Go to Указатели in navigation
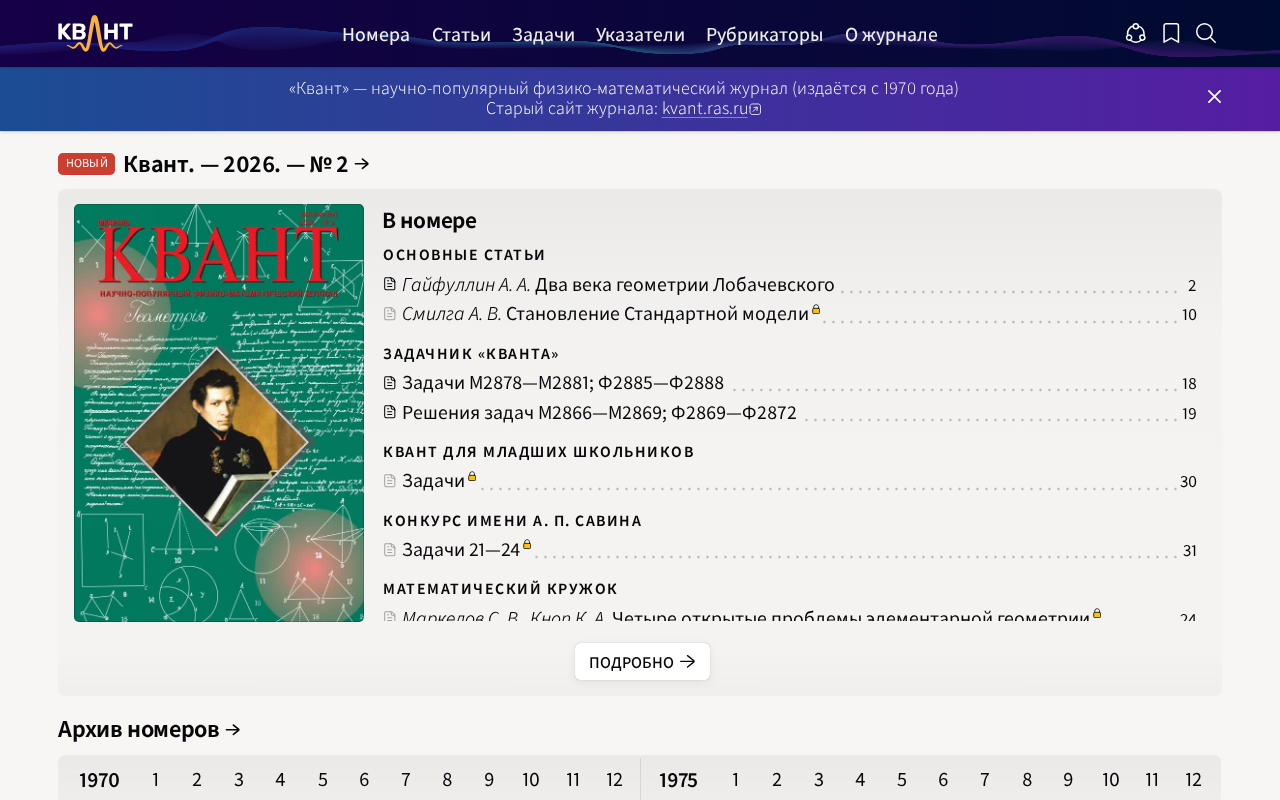 (640, 35)
